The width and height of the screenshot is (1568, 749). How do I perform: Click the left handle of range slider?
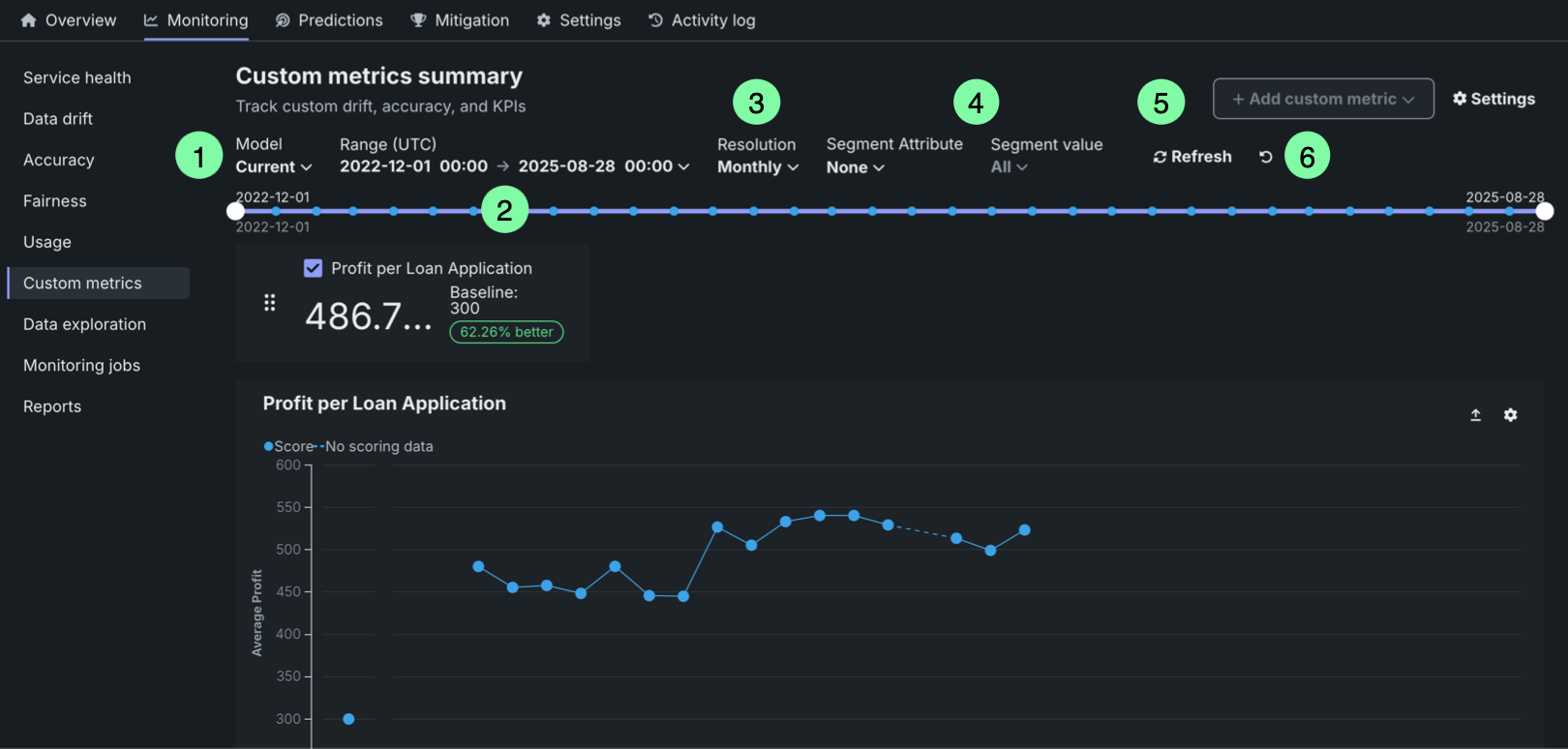click(x=235, y=211)
